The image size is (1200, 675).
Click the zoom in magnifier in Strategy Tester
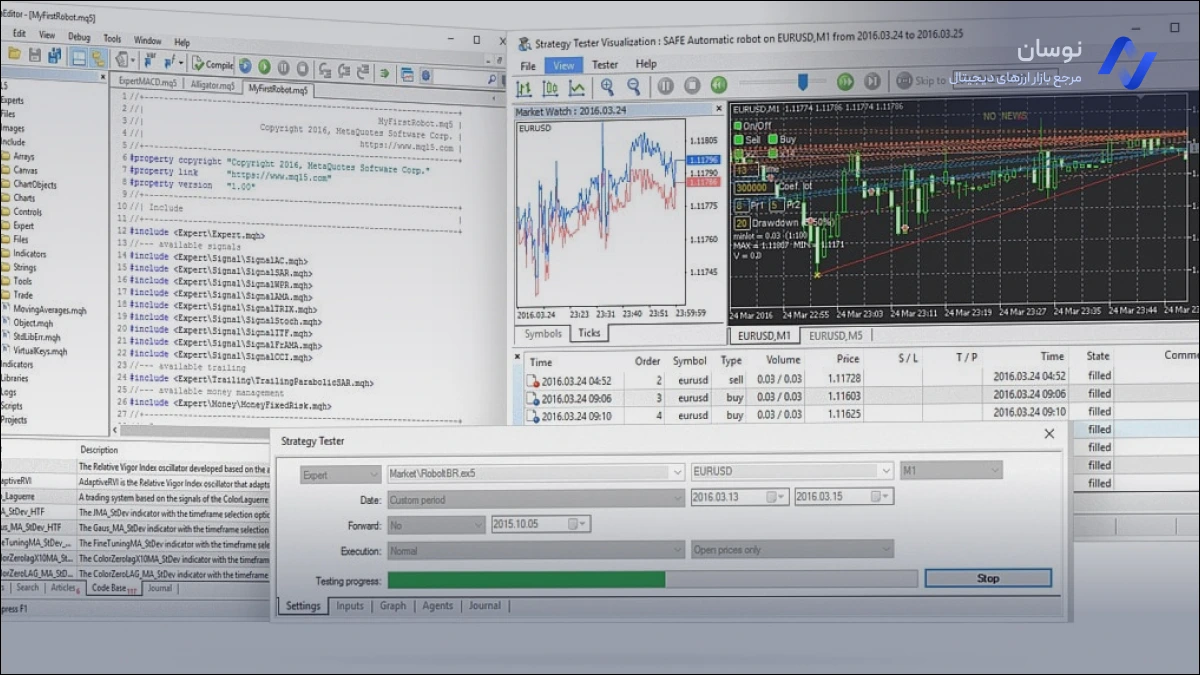606,87
